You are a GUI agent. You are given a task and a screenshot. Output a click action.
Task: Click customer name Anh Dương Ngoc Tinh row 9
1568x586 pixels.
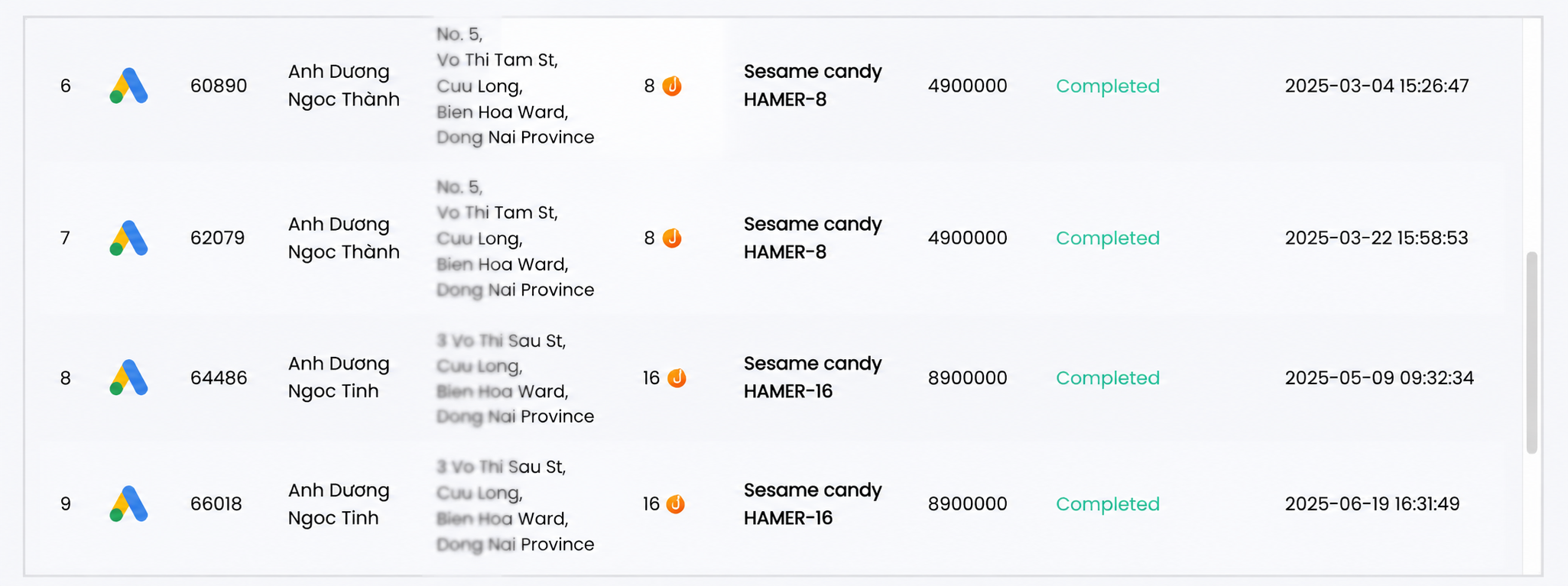pyautogui.click(x=339, y=504)
